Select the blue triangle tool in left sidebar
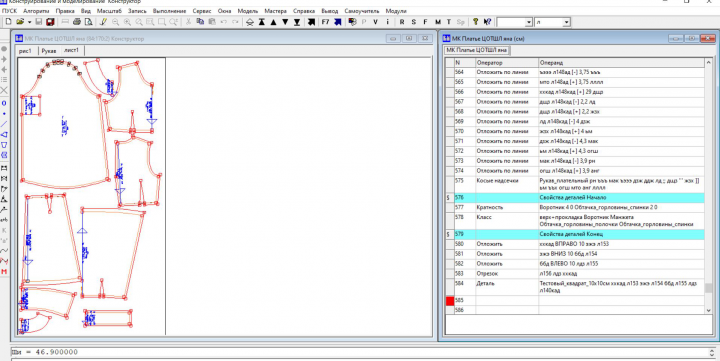The height and width of the screenshot is (361, 720). pos(4,135)
